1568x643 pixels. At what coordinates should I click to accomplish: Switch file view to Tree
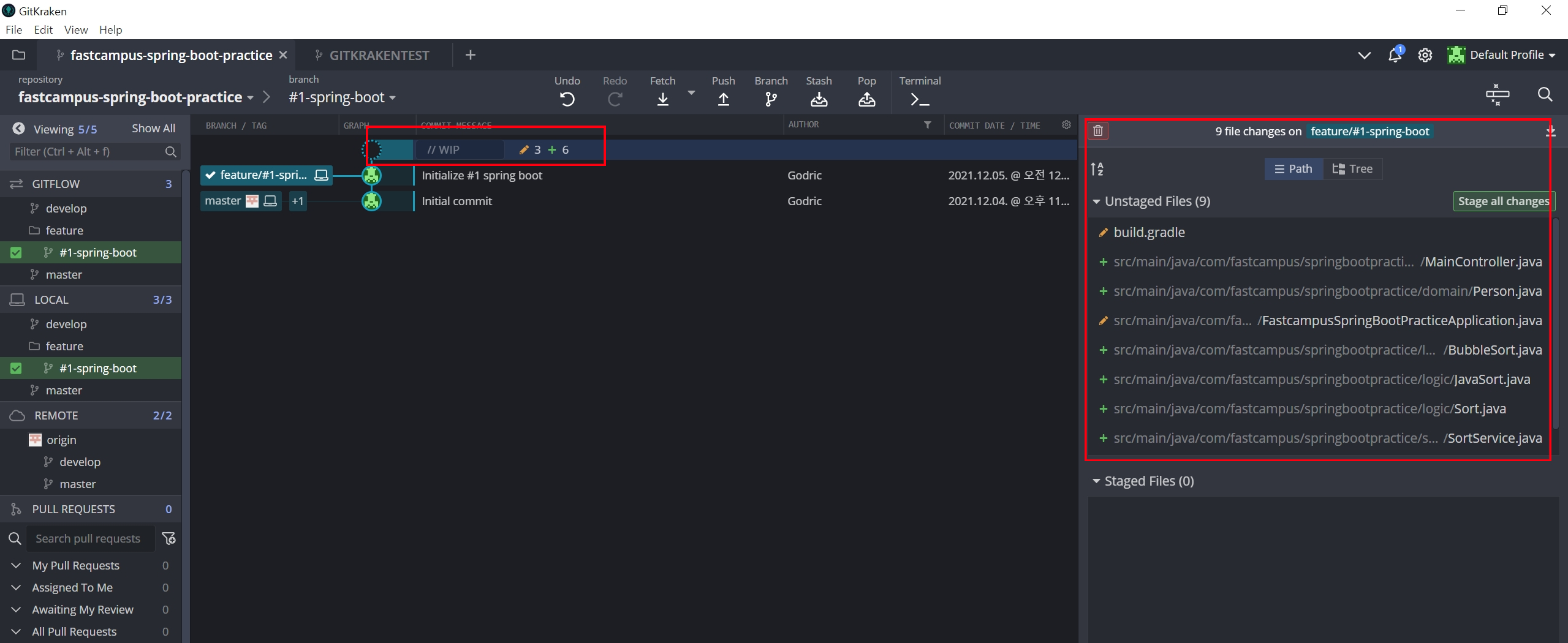(1352, 169)
